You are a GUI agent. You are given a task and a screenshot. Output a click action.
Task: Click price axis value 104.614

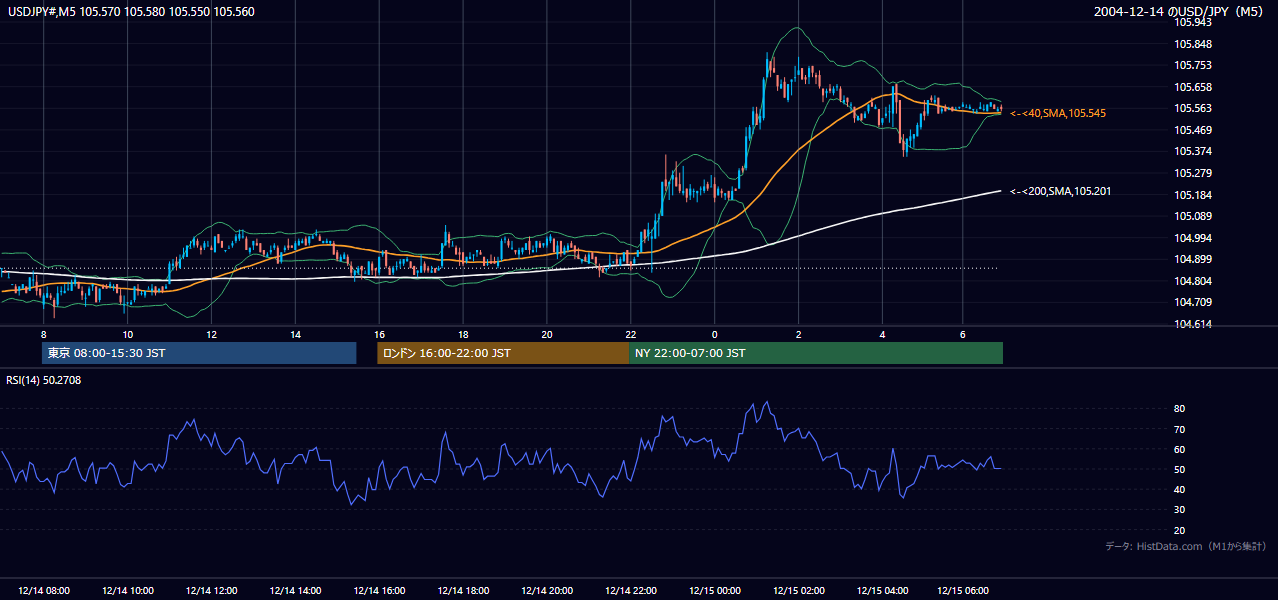tap(1192, 324)
